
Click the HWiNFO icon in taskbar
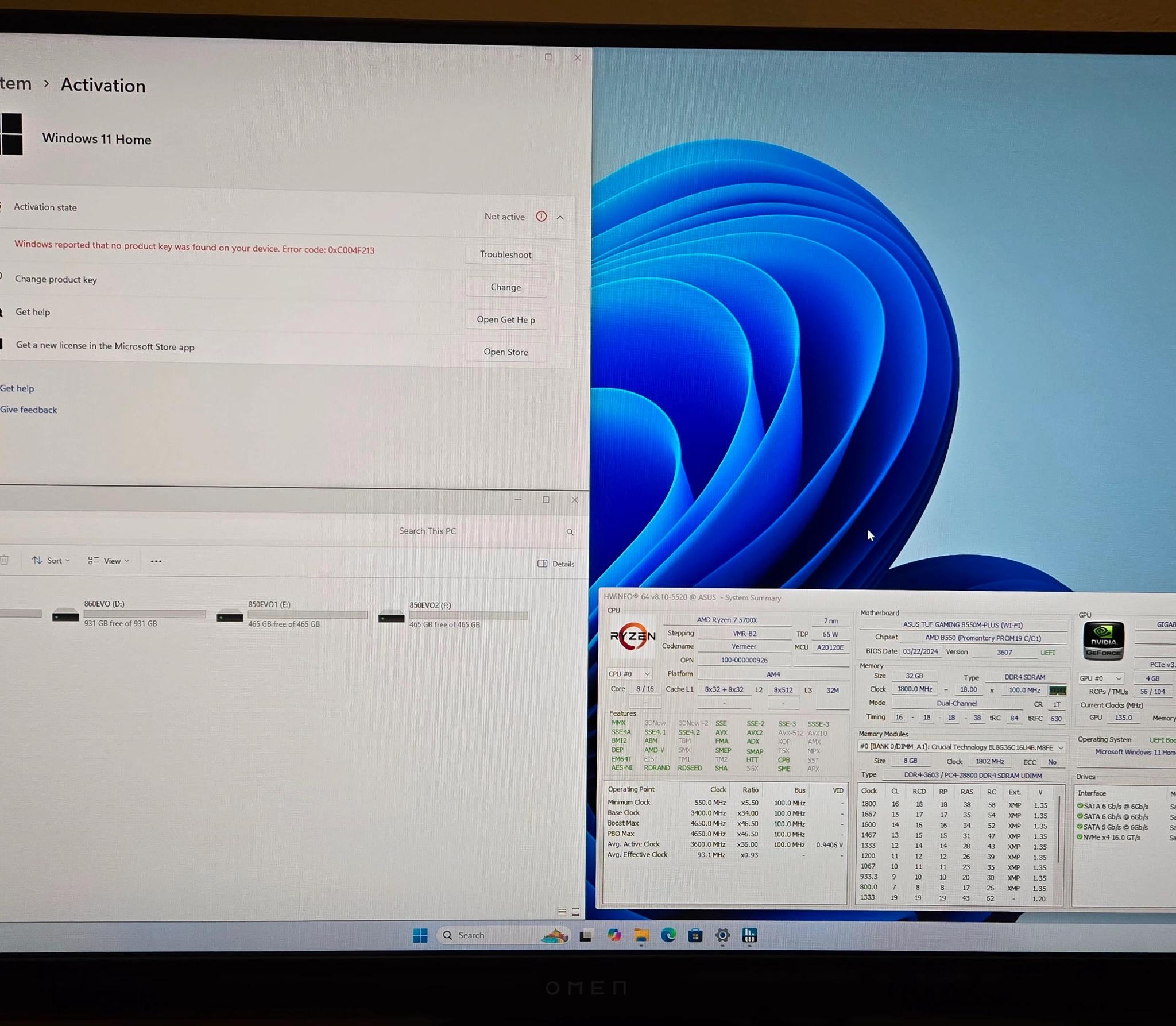pos(749,936)
